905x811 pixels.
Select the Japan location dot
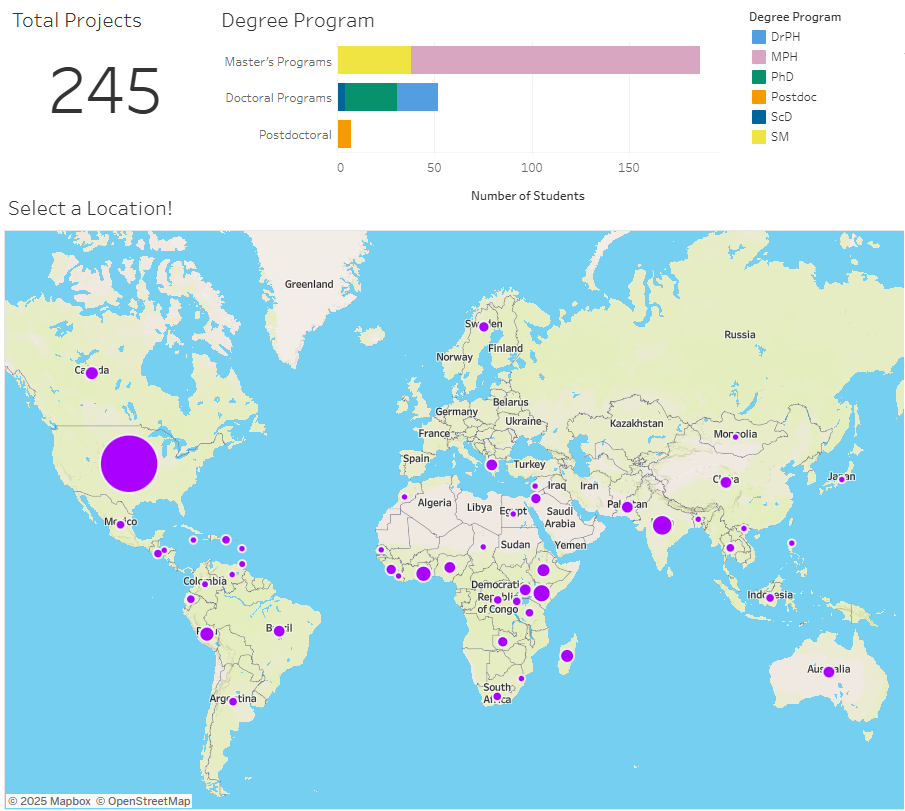pos(842,480)
